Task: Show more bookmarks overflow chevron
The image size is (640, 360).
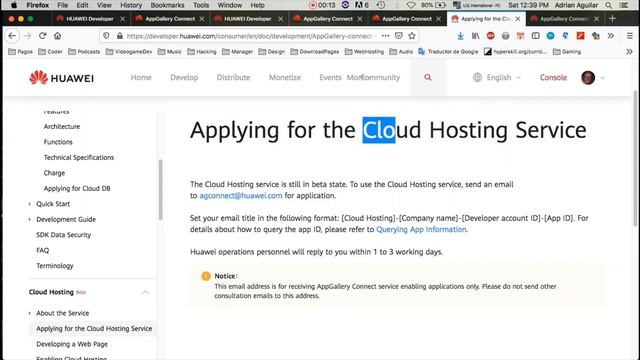Action: point(629,52)
